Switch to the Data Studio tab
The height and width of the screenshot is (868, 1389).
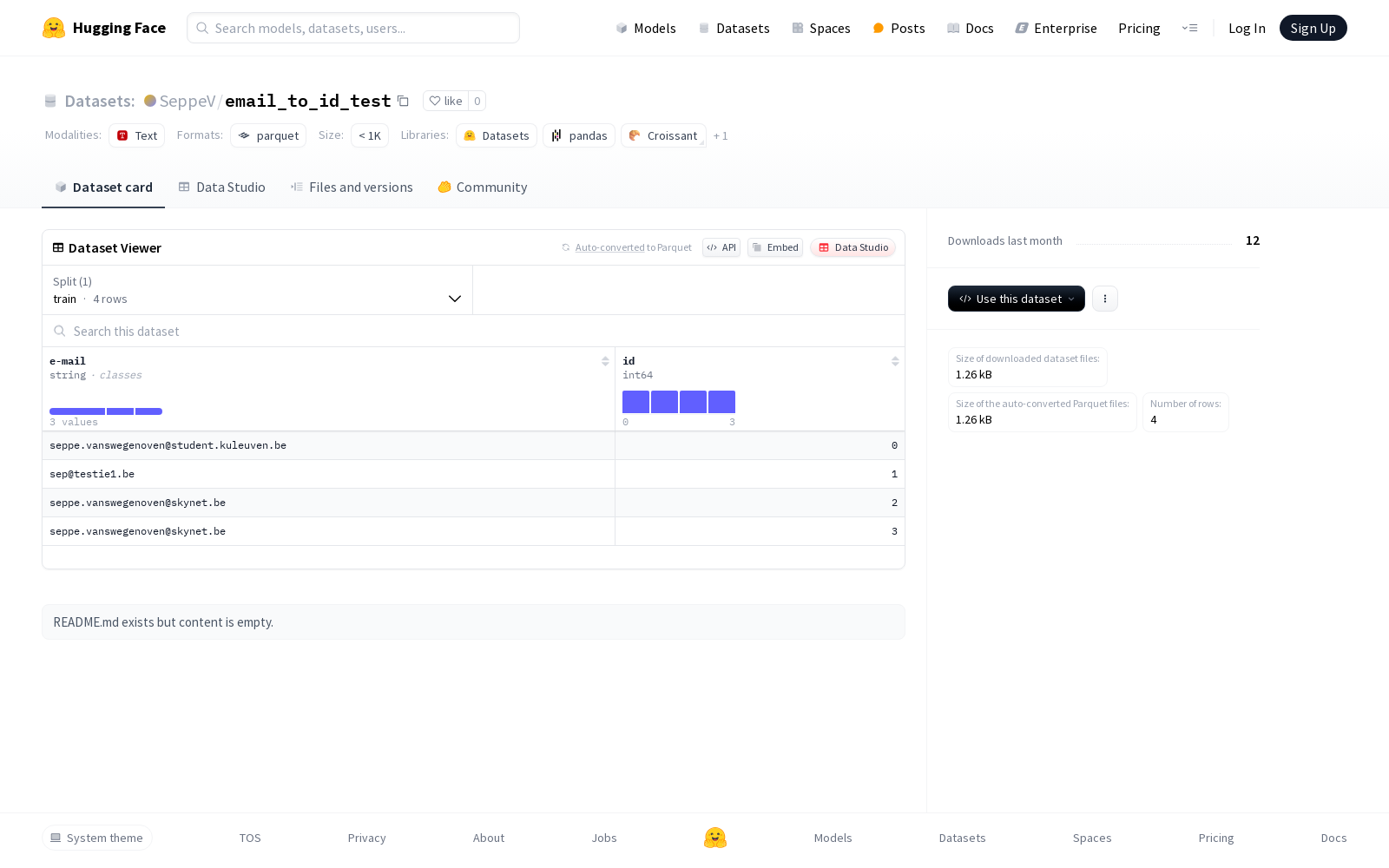pos(222,187)
